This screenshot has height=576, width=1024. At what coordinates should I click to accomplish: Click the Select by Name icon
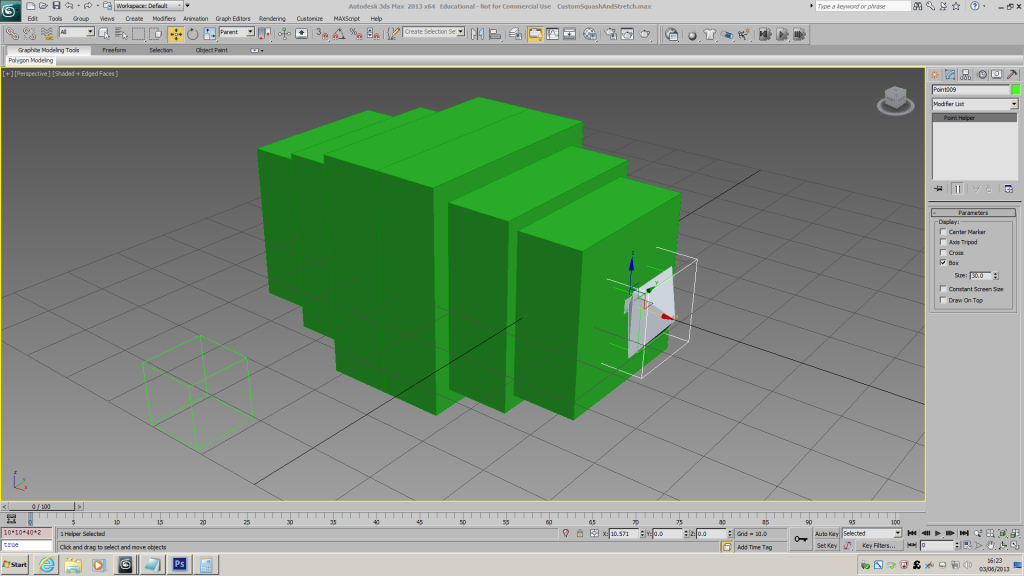point(119,33)
